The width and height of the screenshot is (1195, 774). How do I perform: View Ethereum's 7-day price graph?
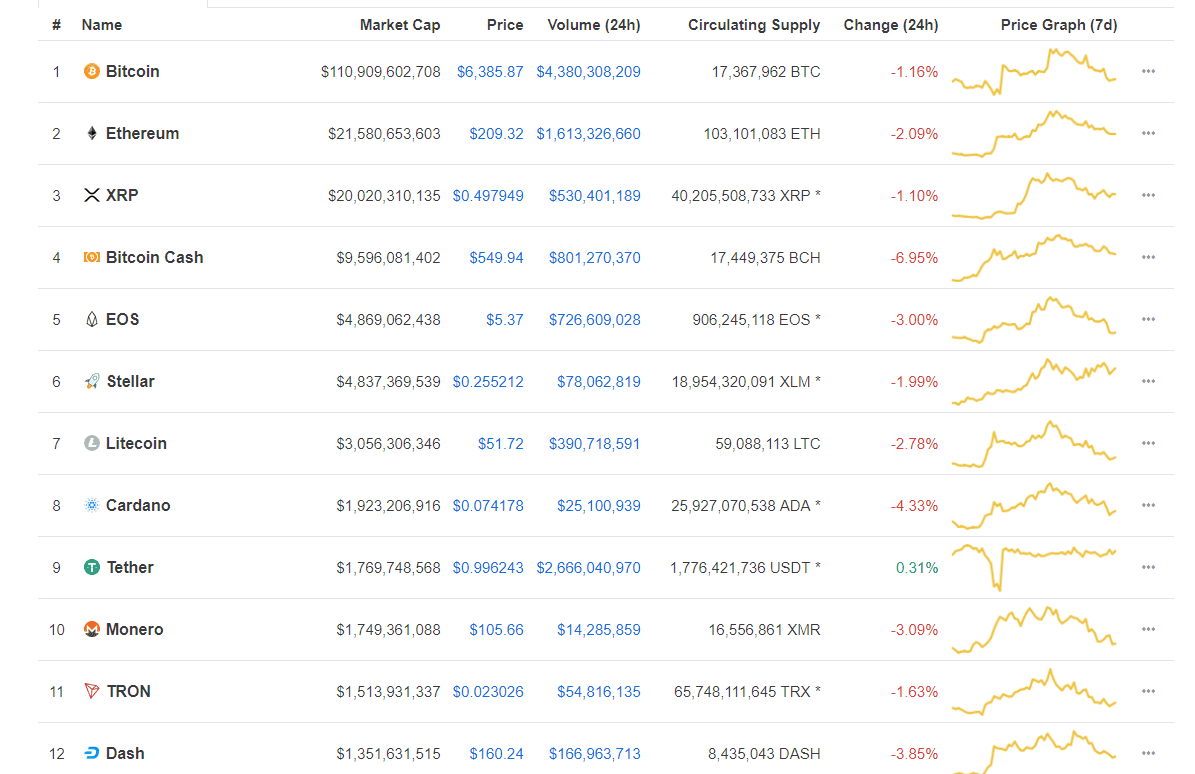[1034, 133]
